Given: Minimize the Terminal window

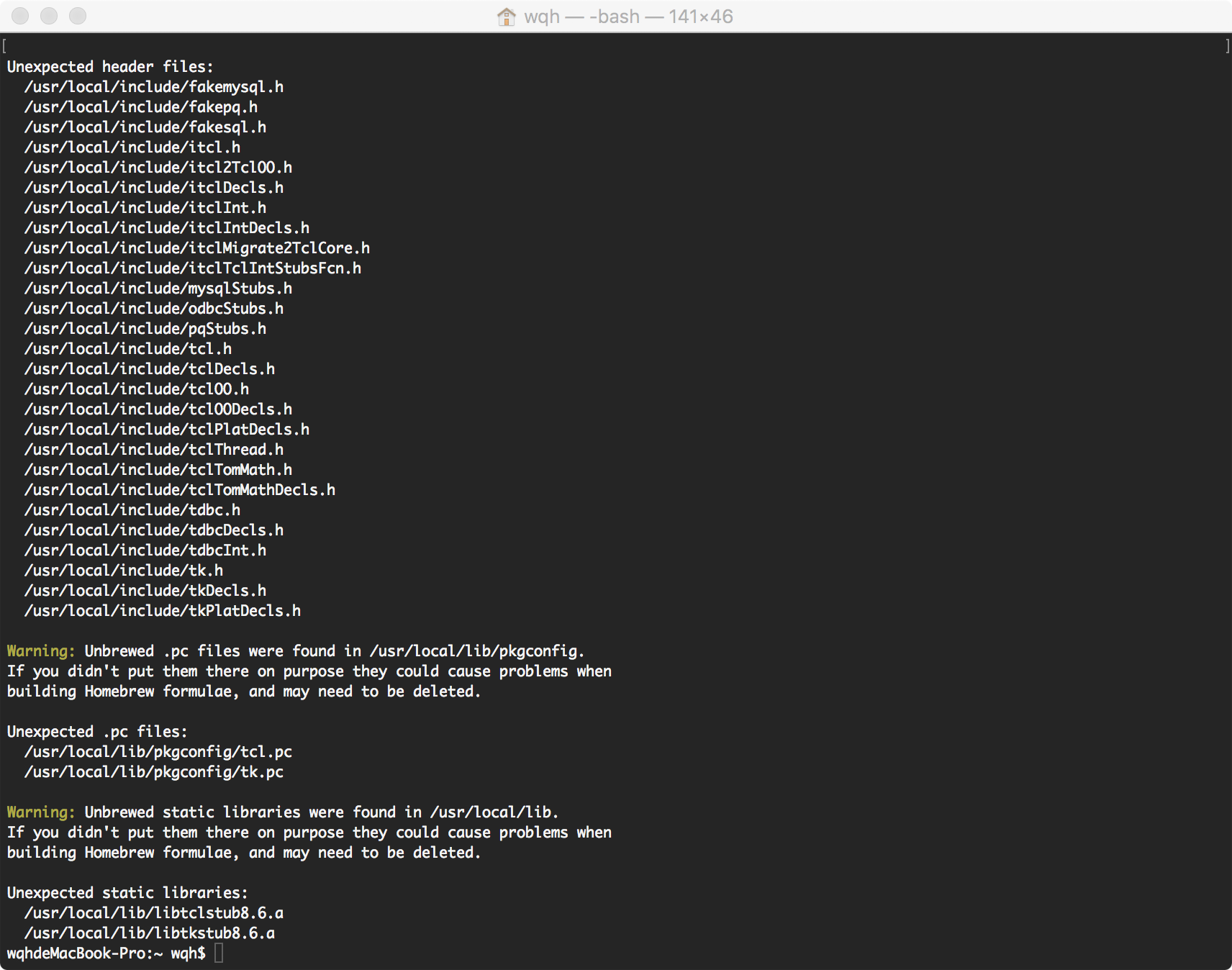Looking at the screenshot, I should (x=49, y=16).
